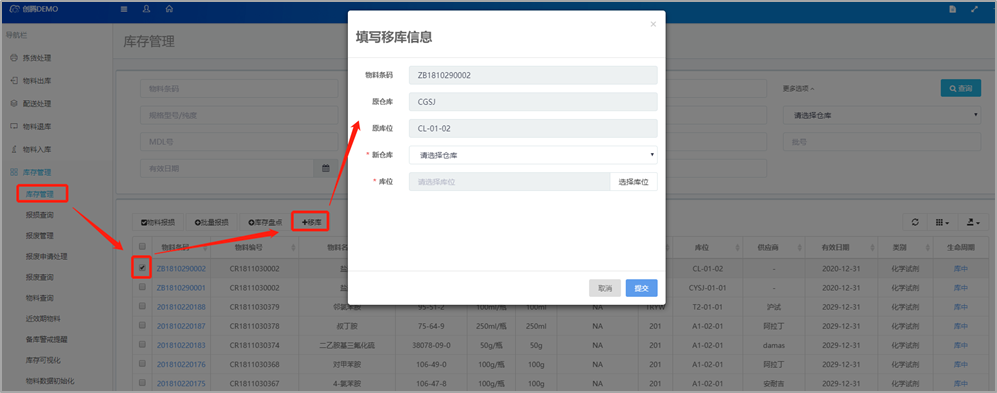
Task: Click the 请选择库位 field in dialog
Action: pyautogui.click(x=509, y=182)
